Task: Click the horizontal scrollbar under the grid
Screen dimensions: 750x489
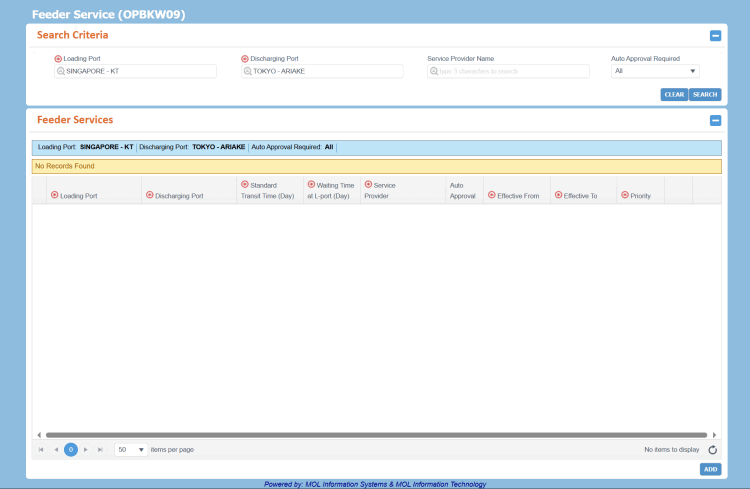Action: click(377, 435)
